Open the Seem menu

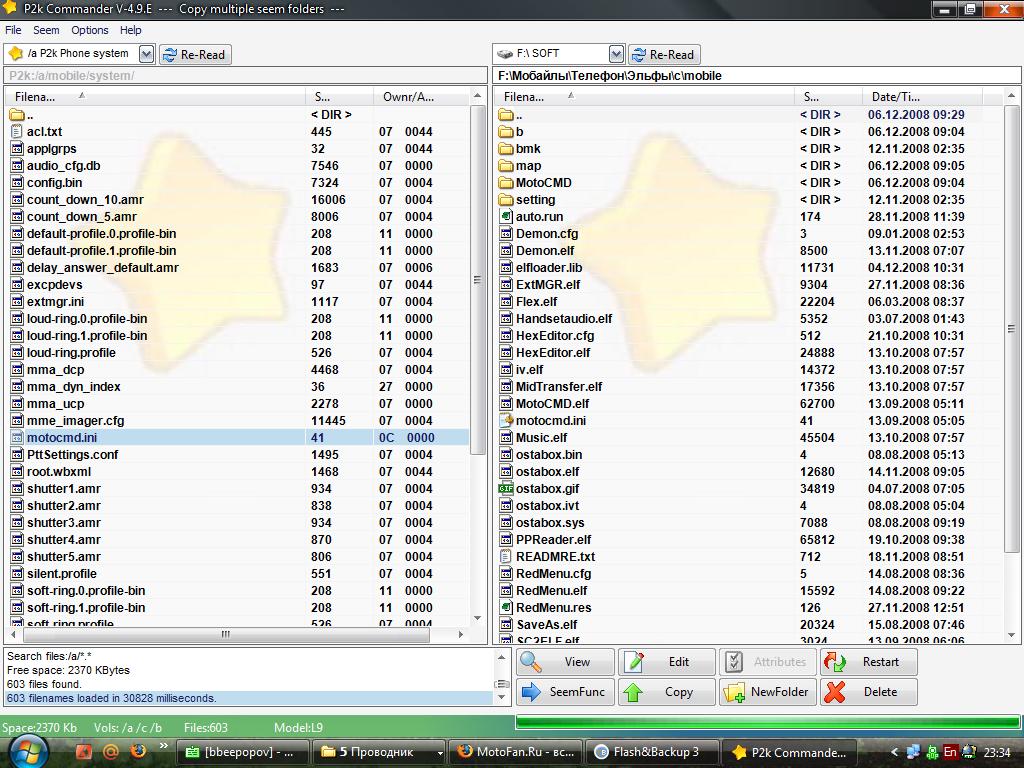pos(46,30)
